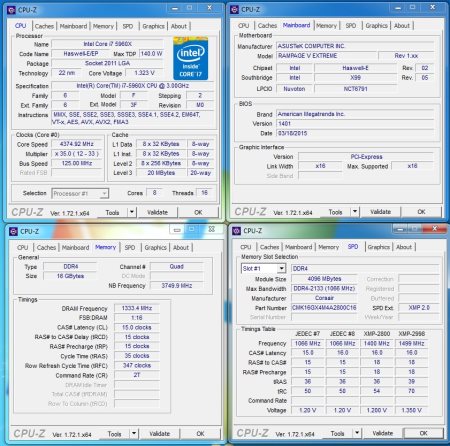The width and height of the screenshot is (450, 446).
Task: Select the About tab in the Mainboard window
Action: pyautogui.click(x=402, y=25)
